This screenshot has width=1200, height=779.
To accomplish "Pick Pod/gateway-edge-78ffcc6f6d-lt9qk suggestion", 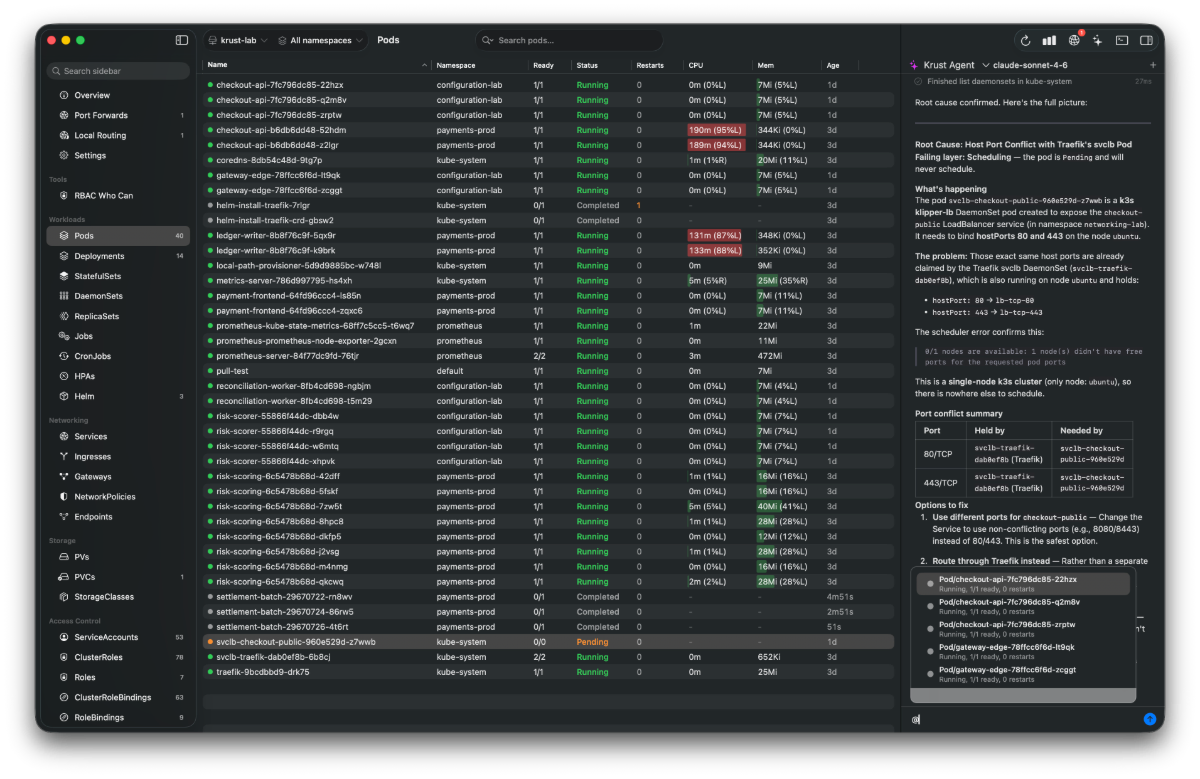I will click(1020, 651).
